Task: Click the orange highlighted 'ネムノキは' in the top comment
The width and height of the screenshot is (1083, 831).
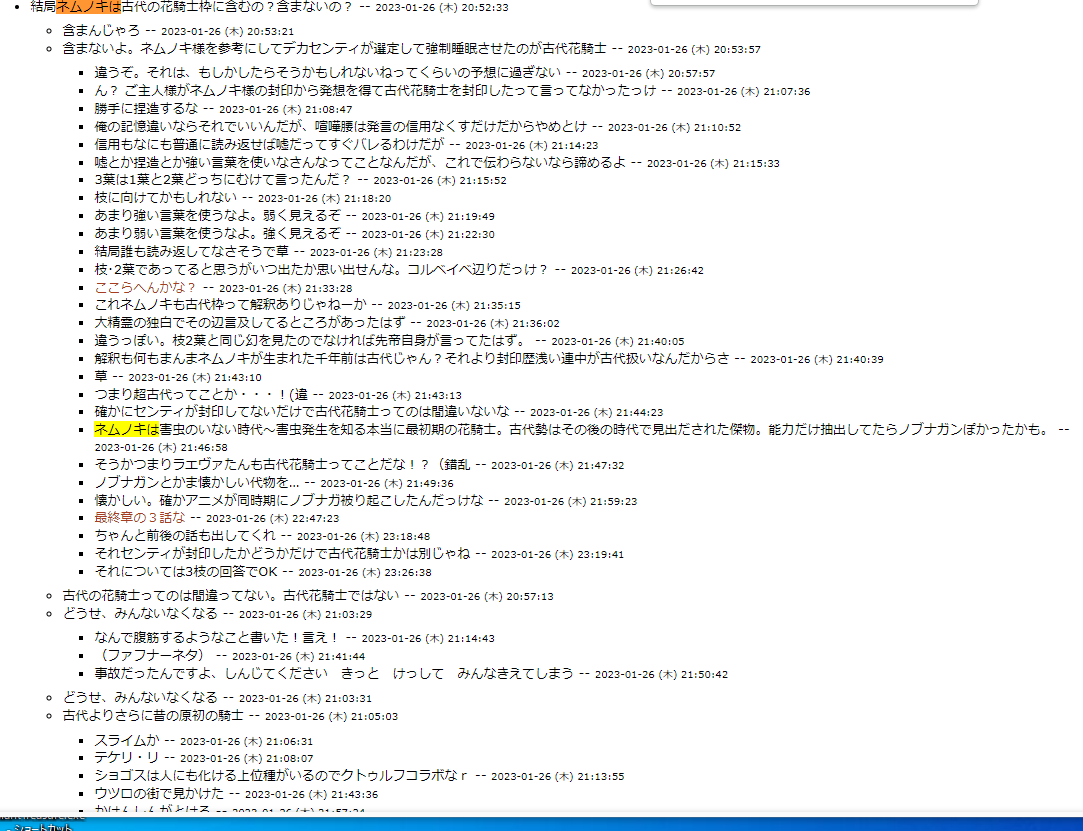Action: tap(88, 7)
